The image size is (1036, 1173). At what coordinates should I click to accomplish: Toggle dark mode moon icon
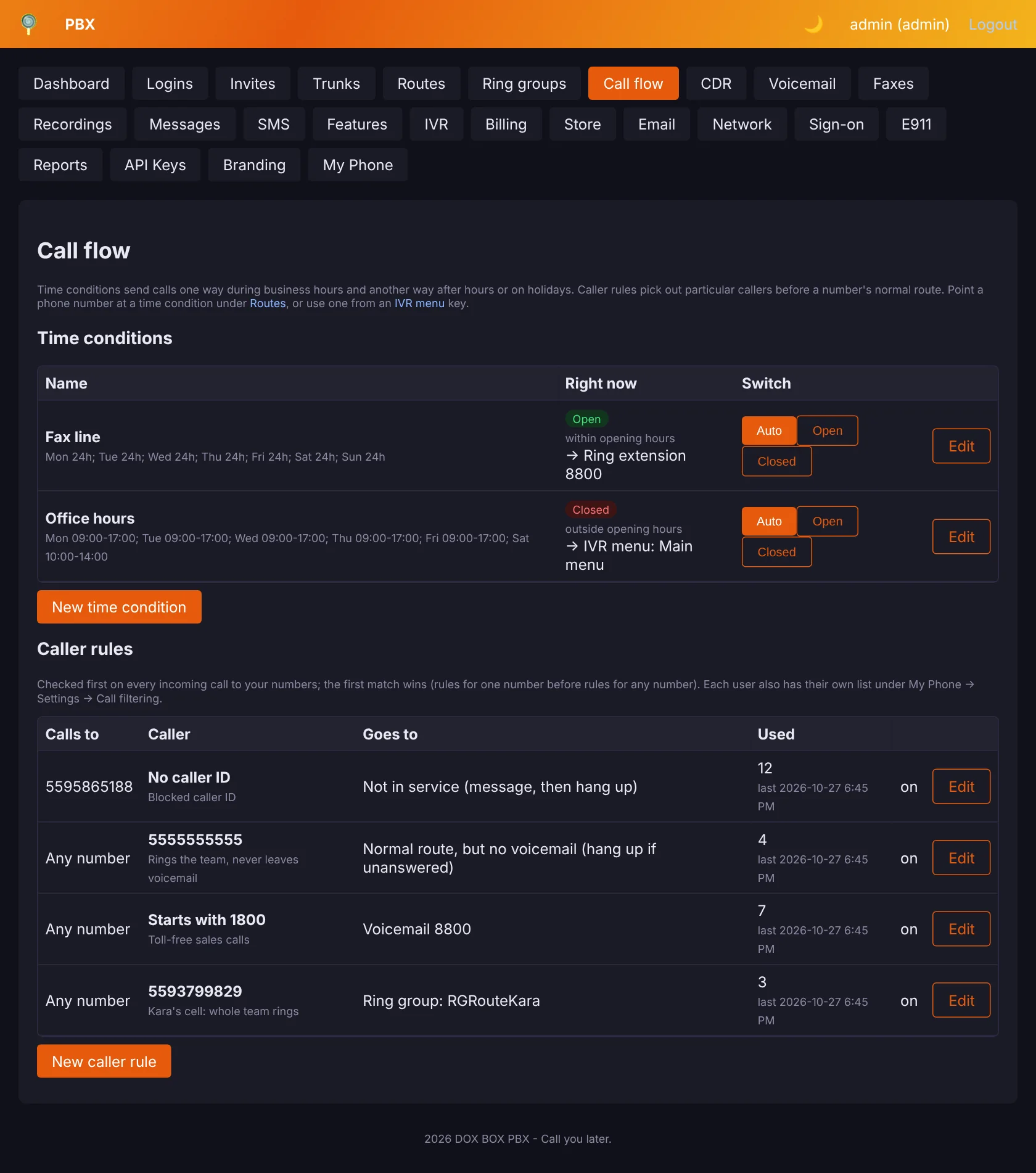pos(813,24)
